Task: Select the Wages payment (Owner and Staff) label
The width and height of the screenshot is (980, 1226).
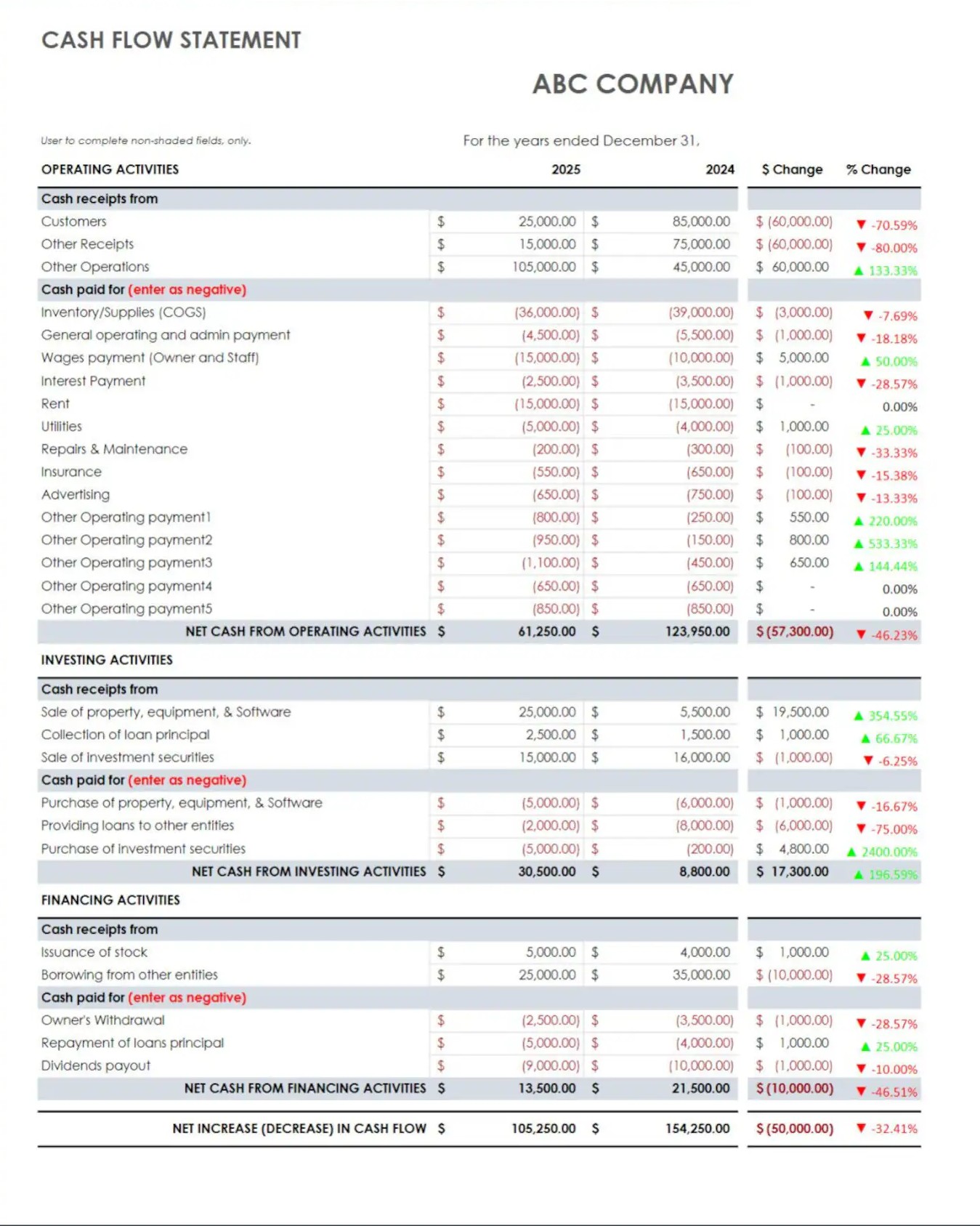Action: [150, 358]
